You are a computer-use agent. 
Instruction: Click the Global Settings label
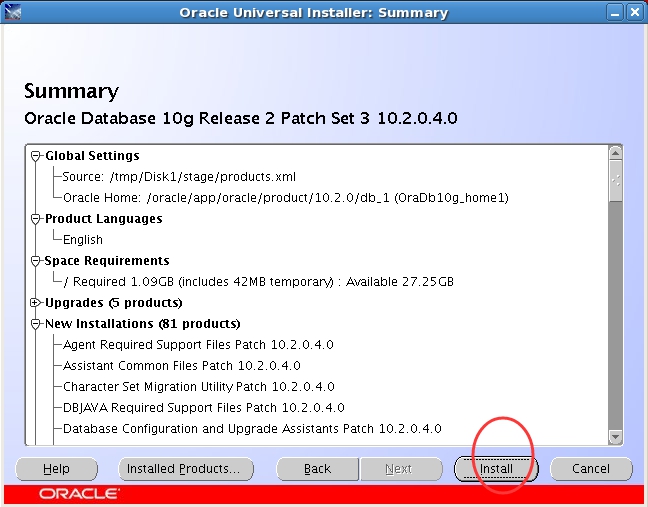coord(92,156)
